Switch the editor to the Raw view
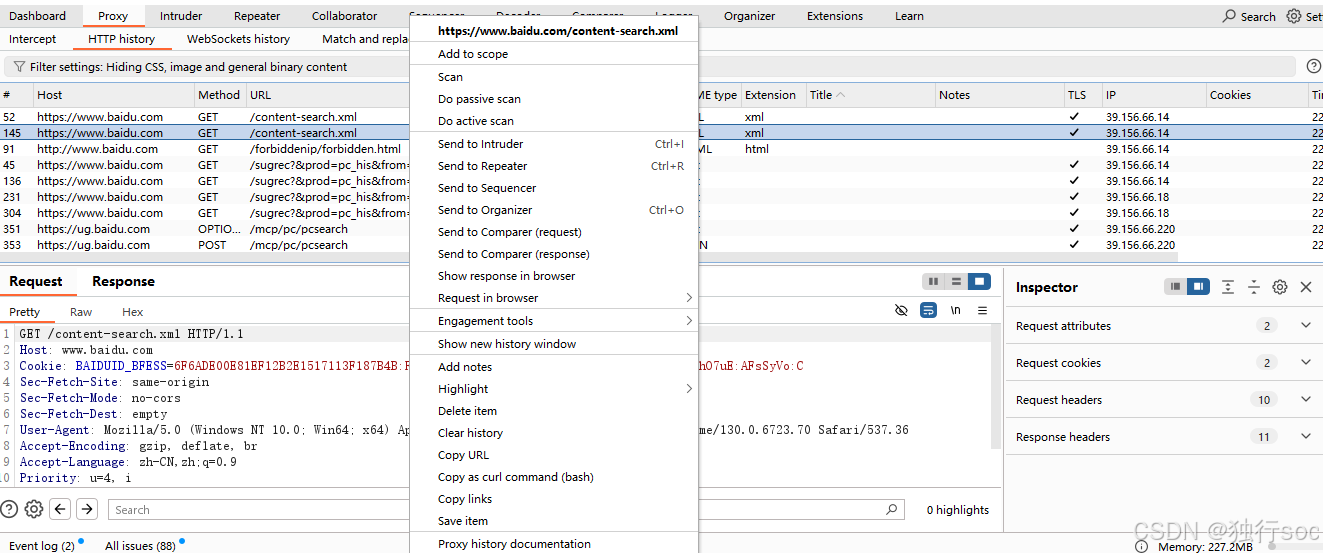1323x553 pixels. click(x=81, y=312)
